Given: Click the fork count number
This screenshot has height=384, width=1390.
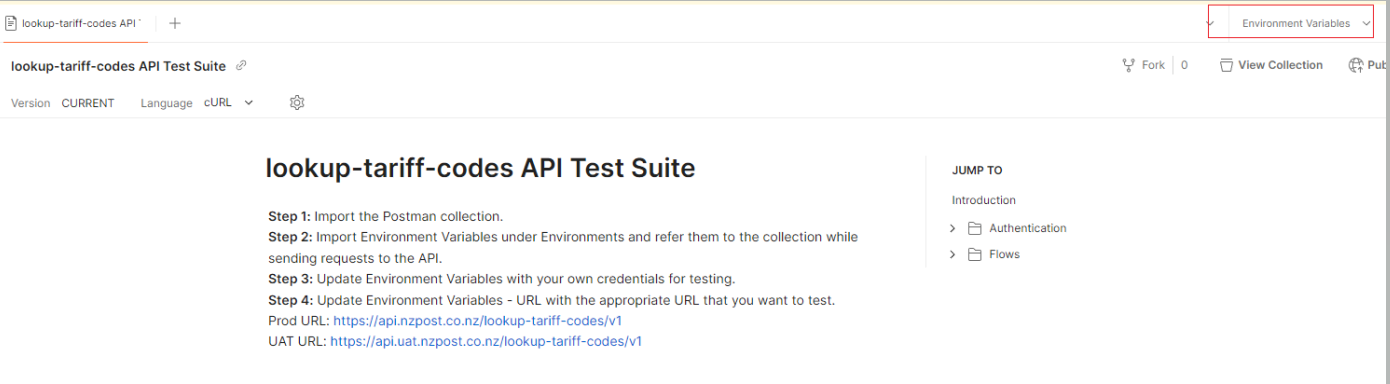Looking at the screenshot, I should [x=1185, y=65].
